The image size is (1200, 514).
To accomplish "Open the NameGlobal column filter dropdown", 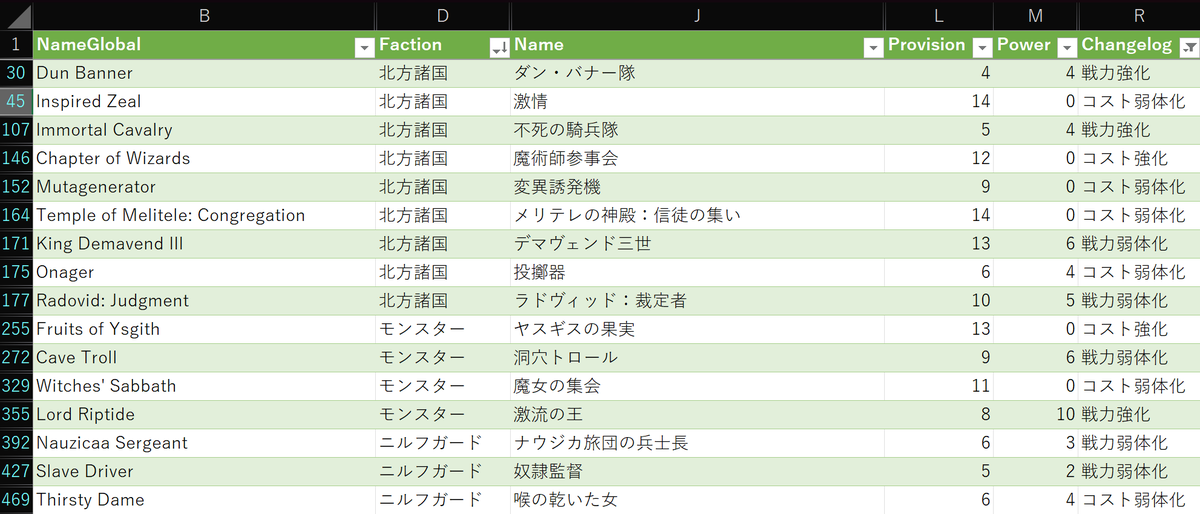I will [363, 46].
